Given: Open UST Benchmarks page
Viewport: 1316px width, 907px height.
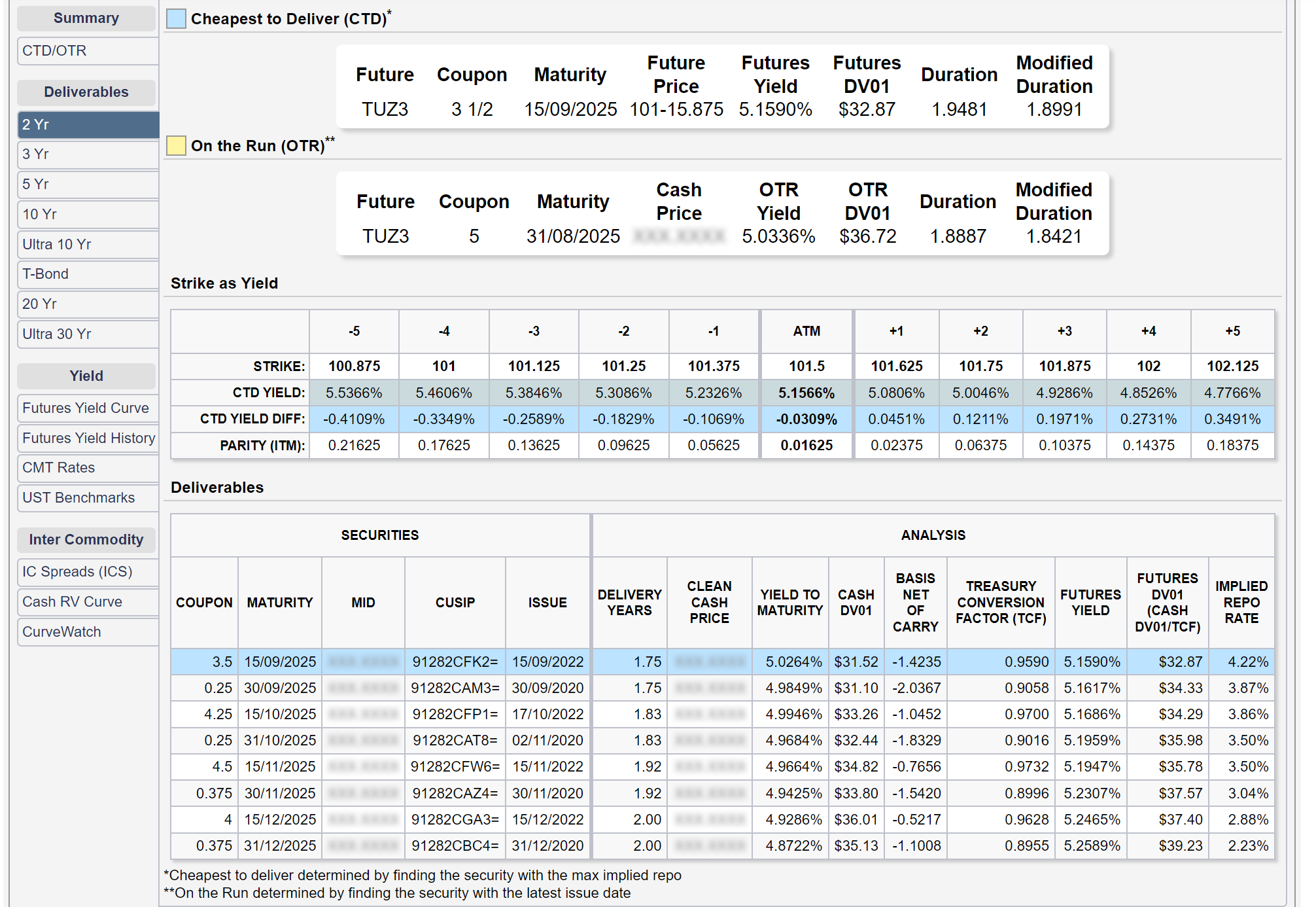Looking at the screenshot, I should 88,498.
